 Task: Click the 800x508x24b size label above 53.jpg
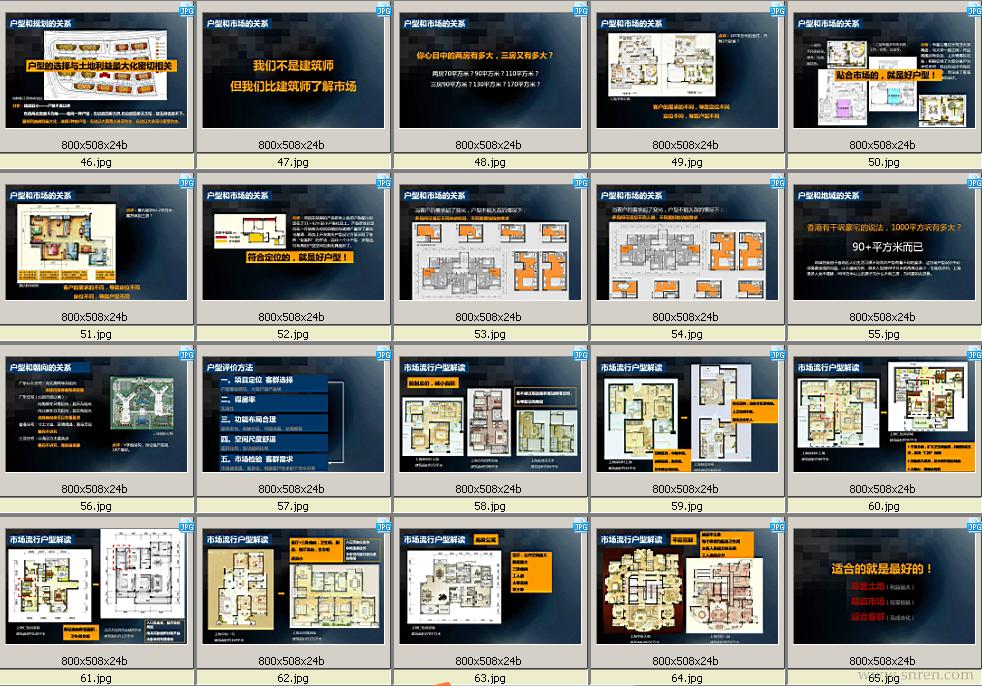tap(488, 317)
